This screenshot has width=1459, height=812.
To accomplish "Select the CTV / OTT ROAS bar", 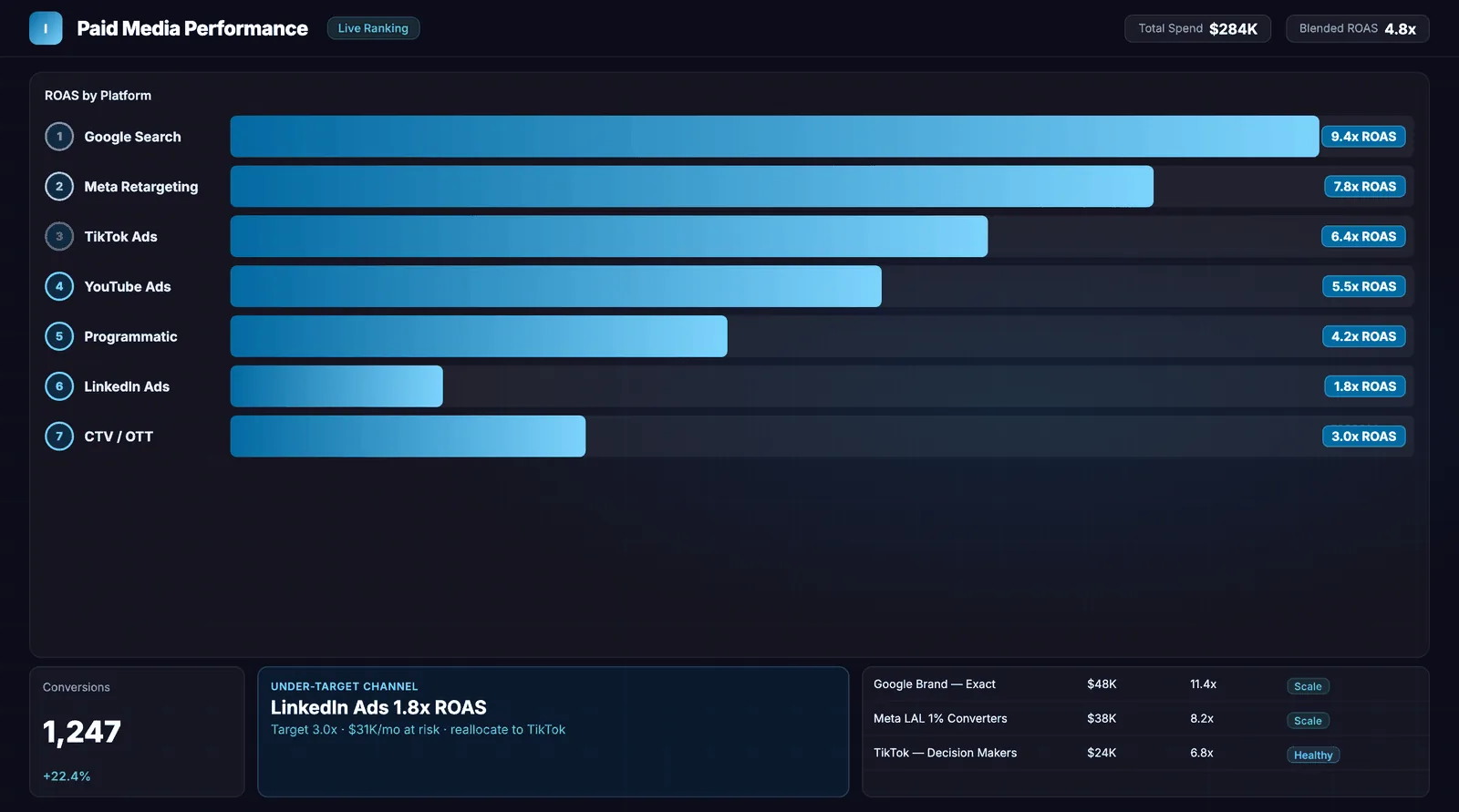I will (408, 437).
